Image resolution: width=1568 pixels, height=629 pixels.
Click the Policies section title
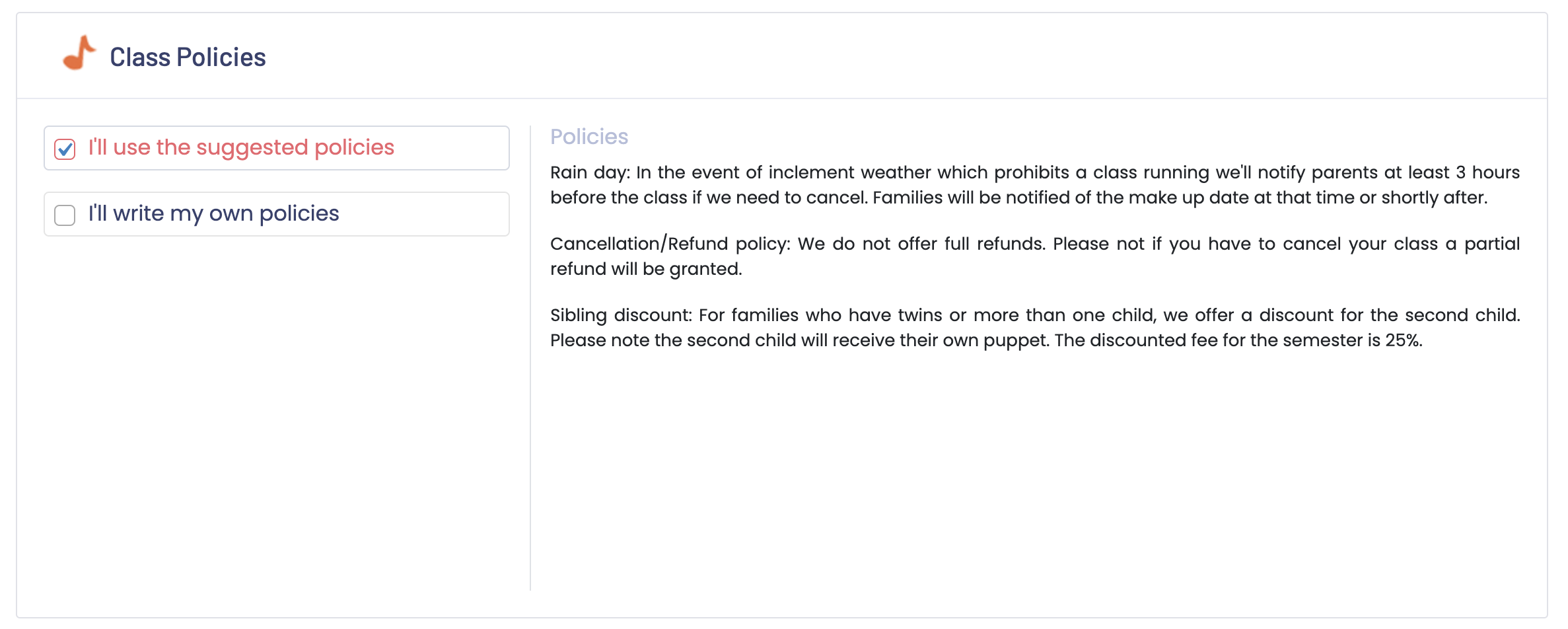point(589,137)
